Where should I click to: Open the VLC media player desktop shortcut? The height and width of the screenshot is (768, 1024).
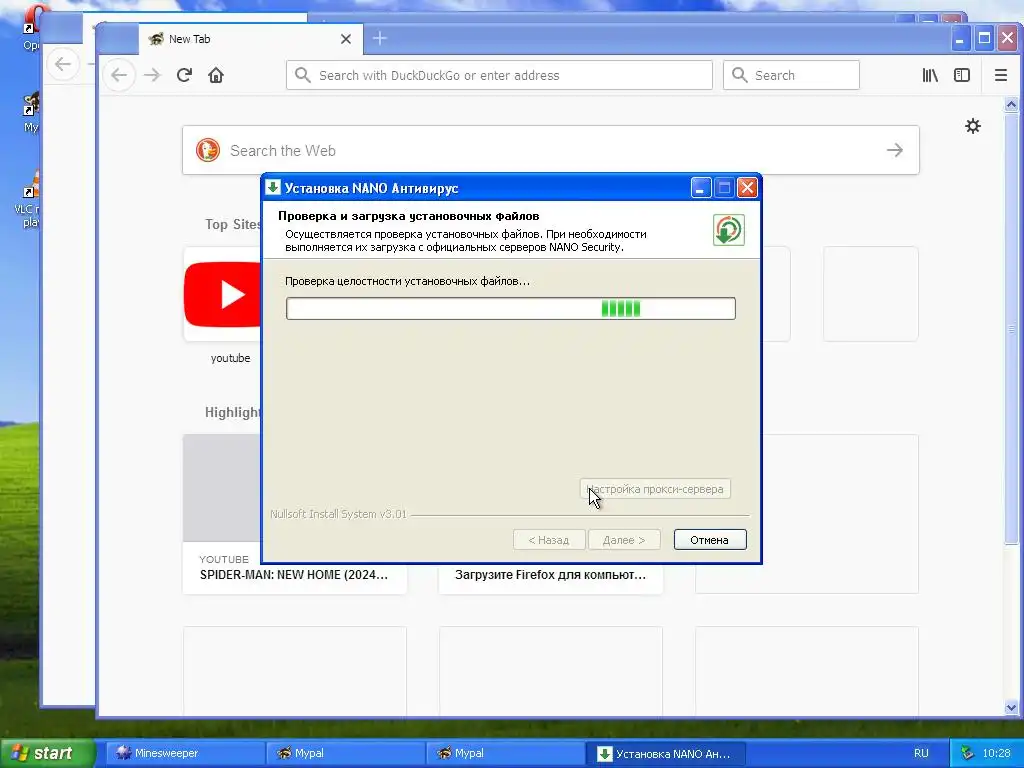27,199
